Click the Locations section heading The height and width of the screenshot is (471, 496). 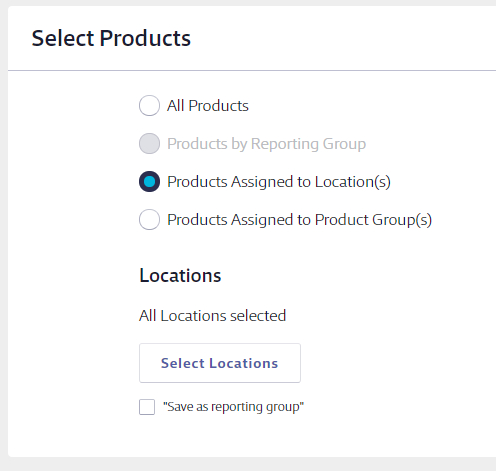(180, 276)
